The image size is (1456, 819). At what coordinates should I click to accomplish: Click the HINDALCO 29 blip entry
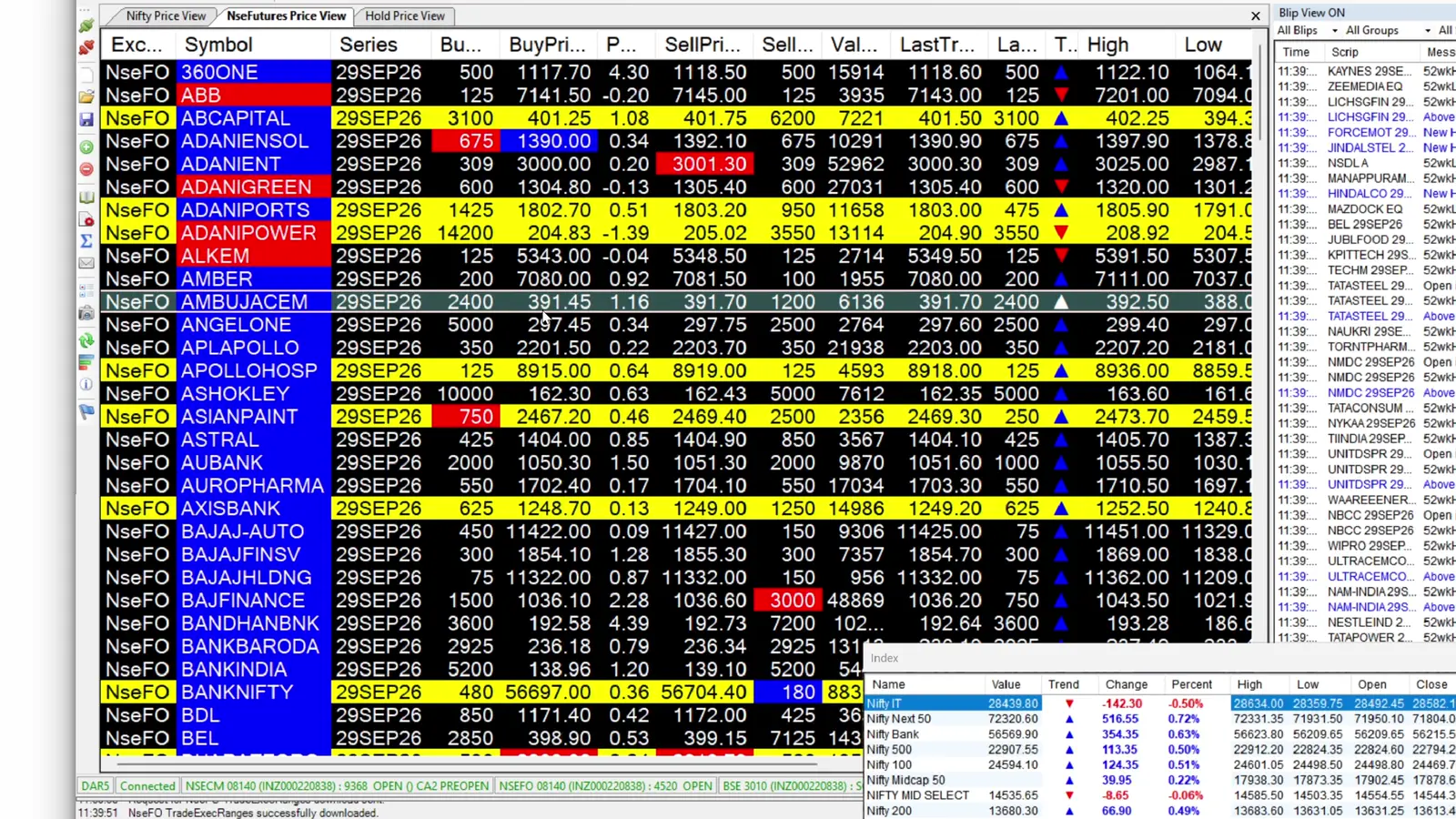point(1370,194)
